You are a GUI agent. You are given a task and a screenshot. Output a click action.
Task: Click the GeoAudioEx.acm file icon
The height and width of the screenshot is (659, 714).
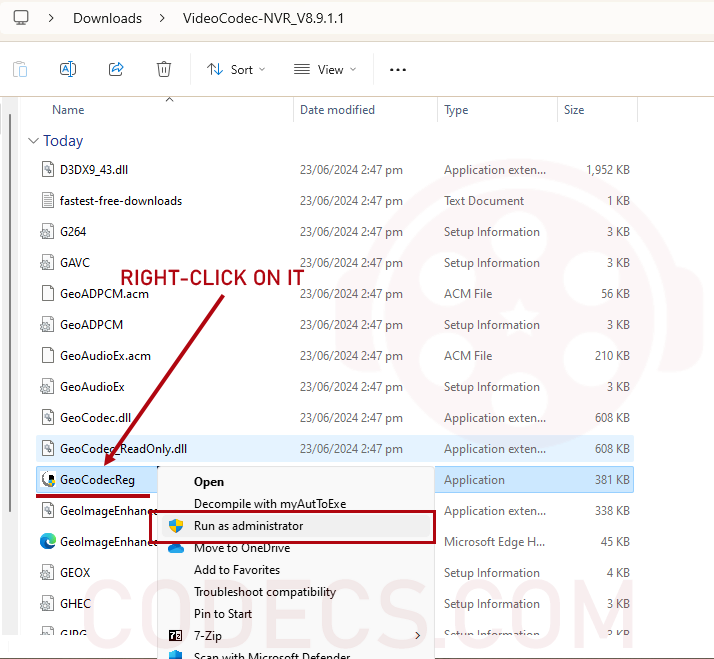[47, 355]
